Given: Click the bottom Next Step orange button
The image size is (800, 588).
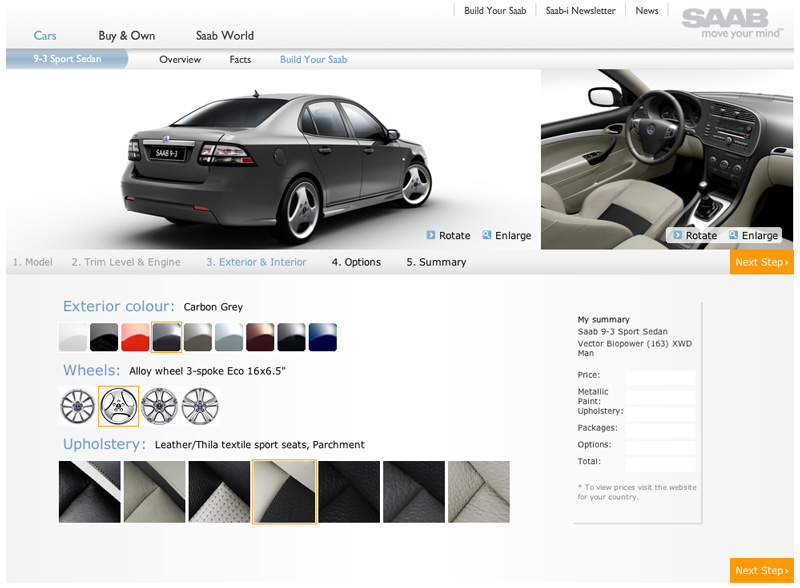Looking at the screenshot, I should [x=762, y=570].
